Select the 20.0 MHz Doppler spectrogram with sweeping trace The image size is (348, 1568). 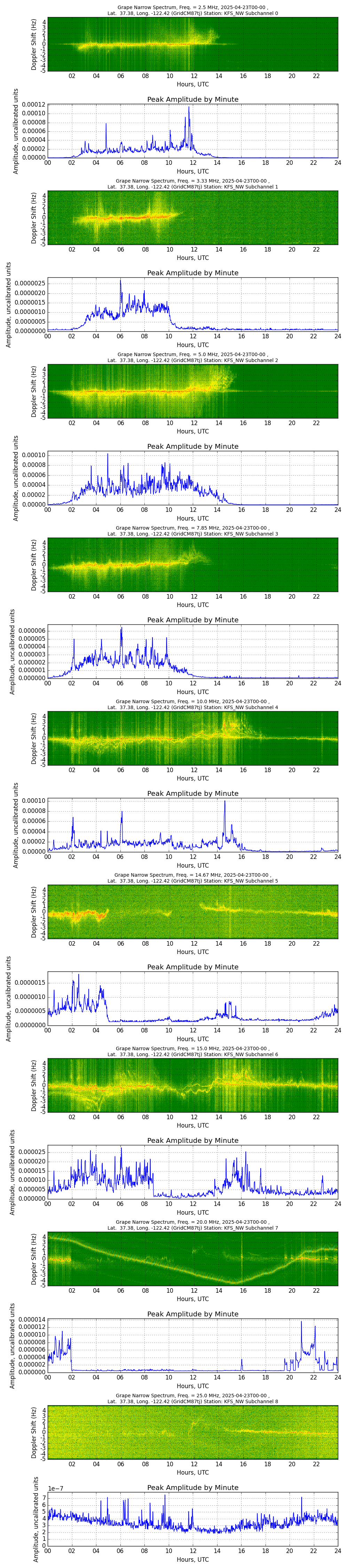click(x=192, y=1258)
